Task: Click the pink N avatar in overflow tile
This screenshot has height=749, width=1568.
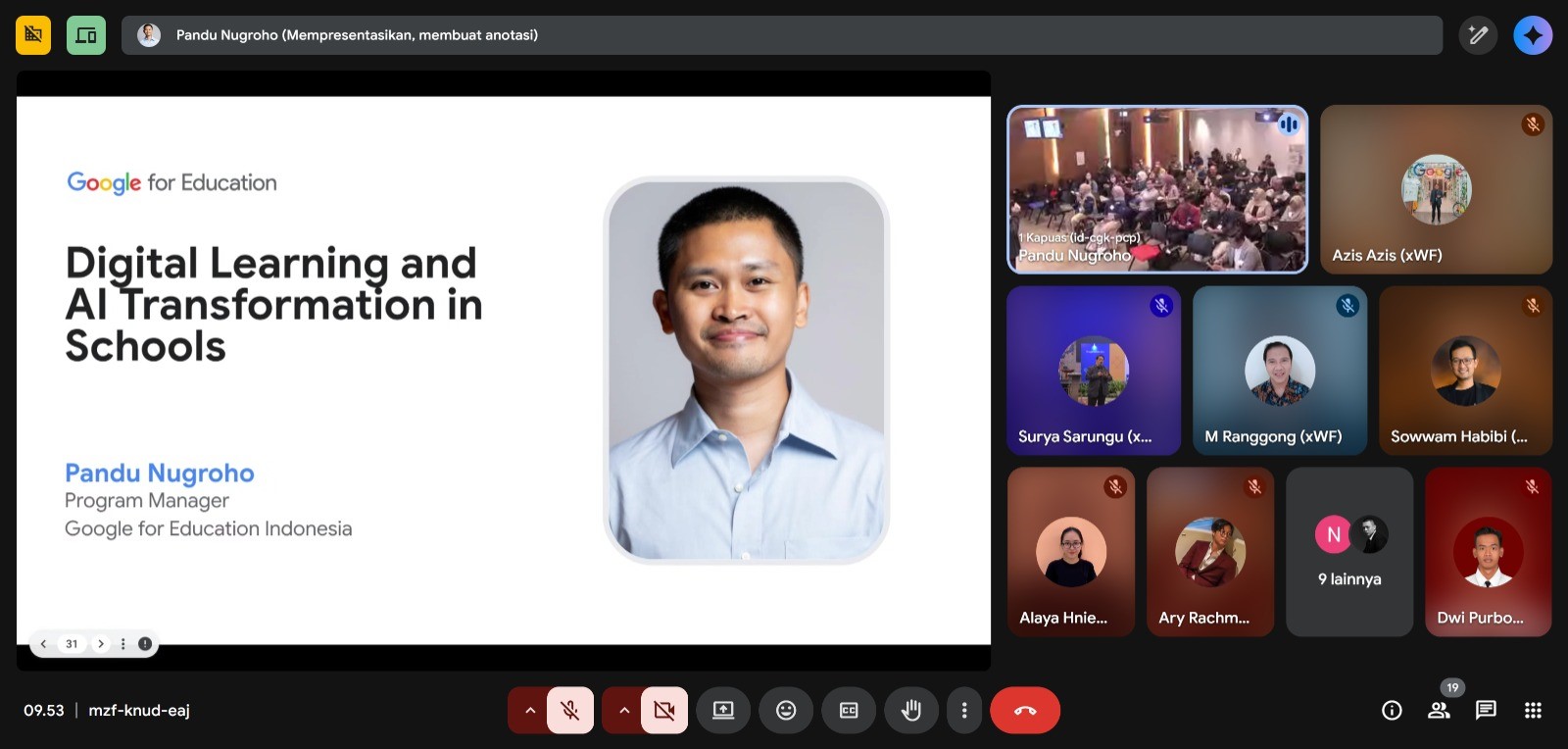Action: [1333, 534]
